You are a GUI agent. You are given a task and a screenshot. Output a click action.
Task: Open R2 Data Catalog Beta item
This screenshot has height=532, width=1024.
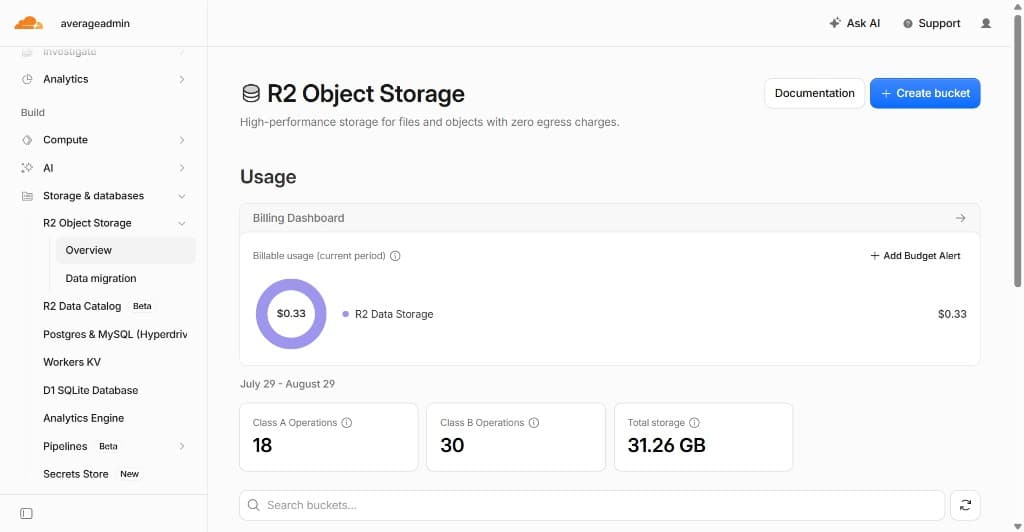coord(97,306)
